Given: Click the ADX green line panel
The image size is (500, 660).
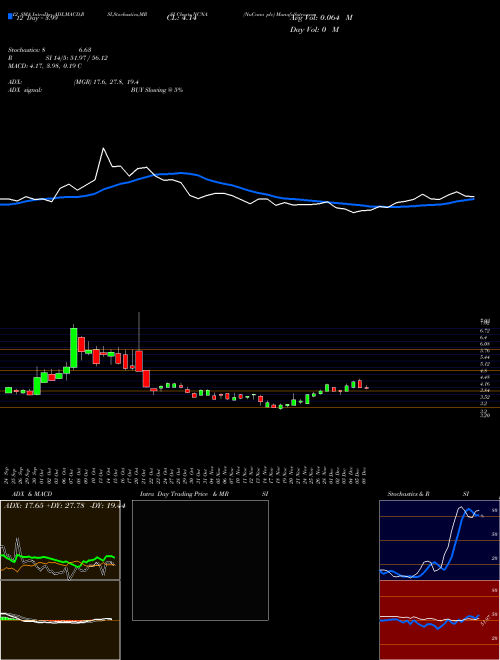Looking at the screenshot, I should point(60,540).
